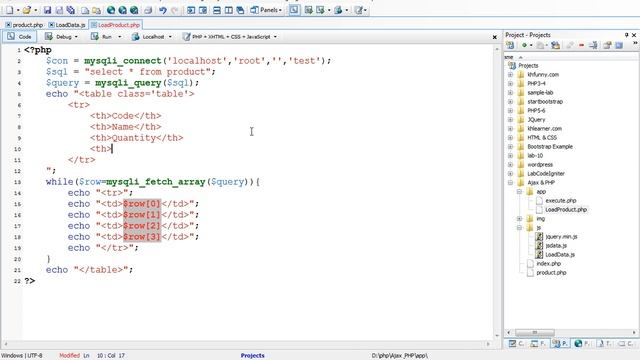This screenshot has height=360, width=640.
Task: Switch to Projects panel tab at bottom
Action: pos(559,344)
